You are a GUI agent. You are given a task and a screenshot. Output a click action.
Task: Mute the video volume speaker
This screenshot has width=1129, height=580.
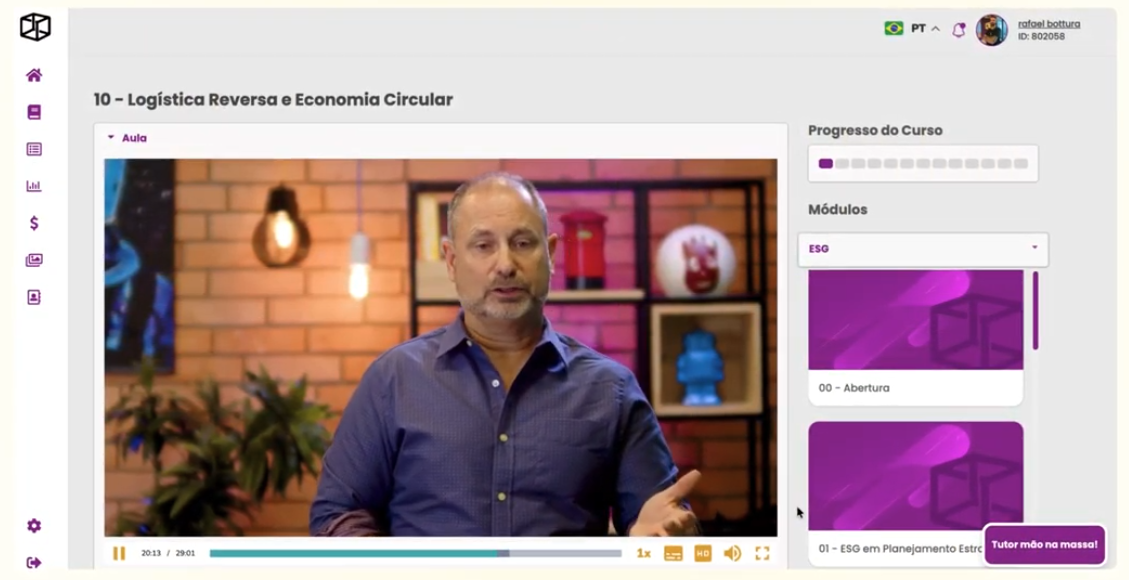[x=732, y=553]
